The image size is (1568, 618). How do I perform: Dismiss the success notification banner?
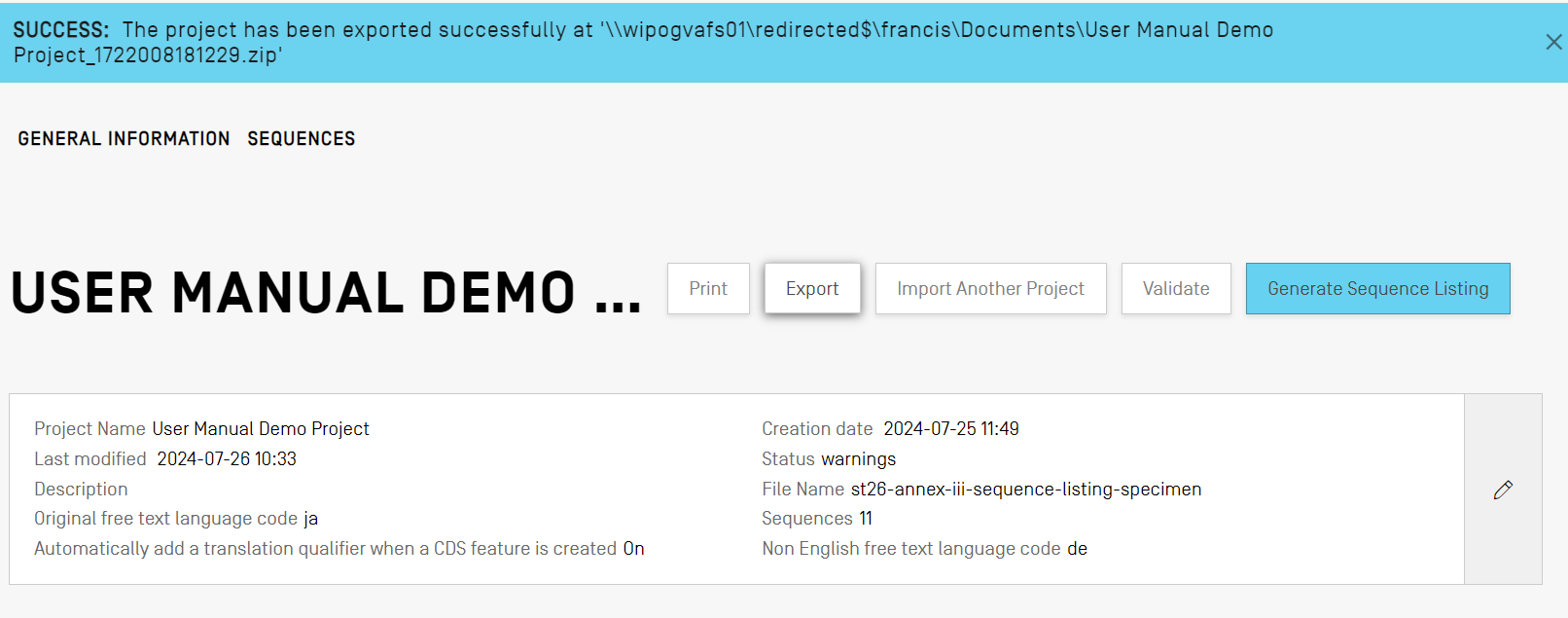coord(1553,42)
